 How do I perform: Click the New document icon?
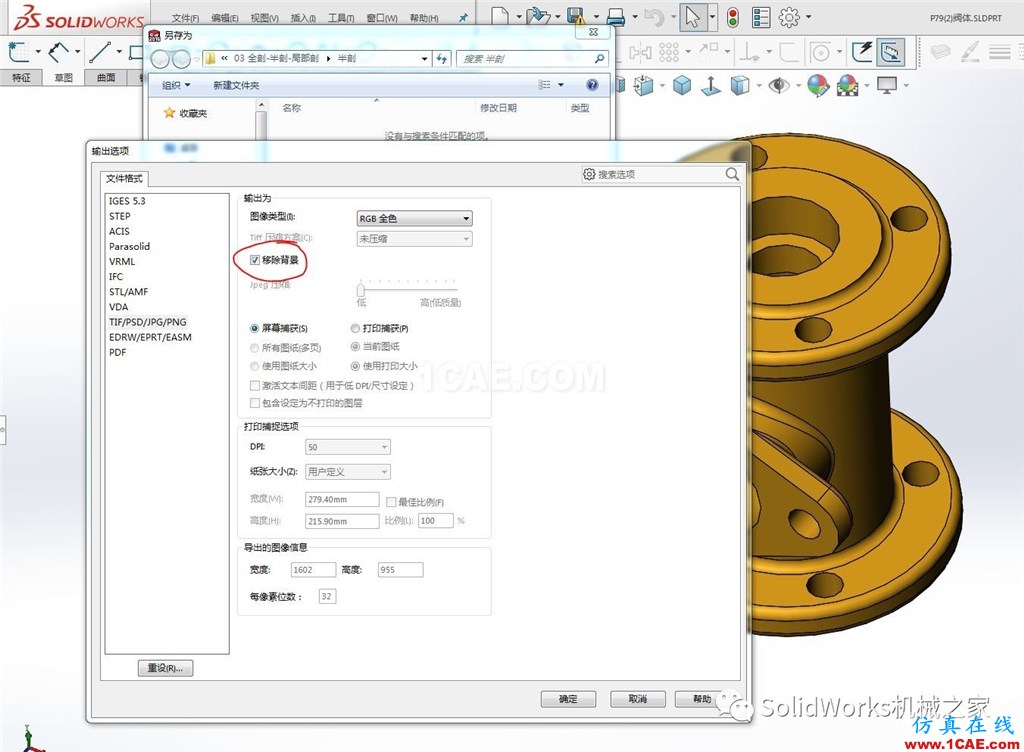(500, 16)
